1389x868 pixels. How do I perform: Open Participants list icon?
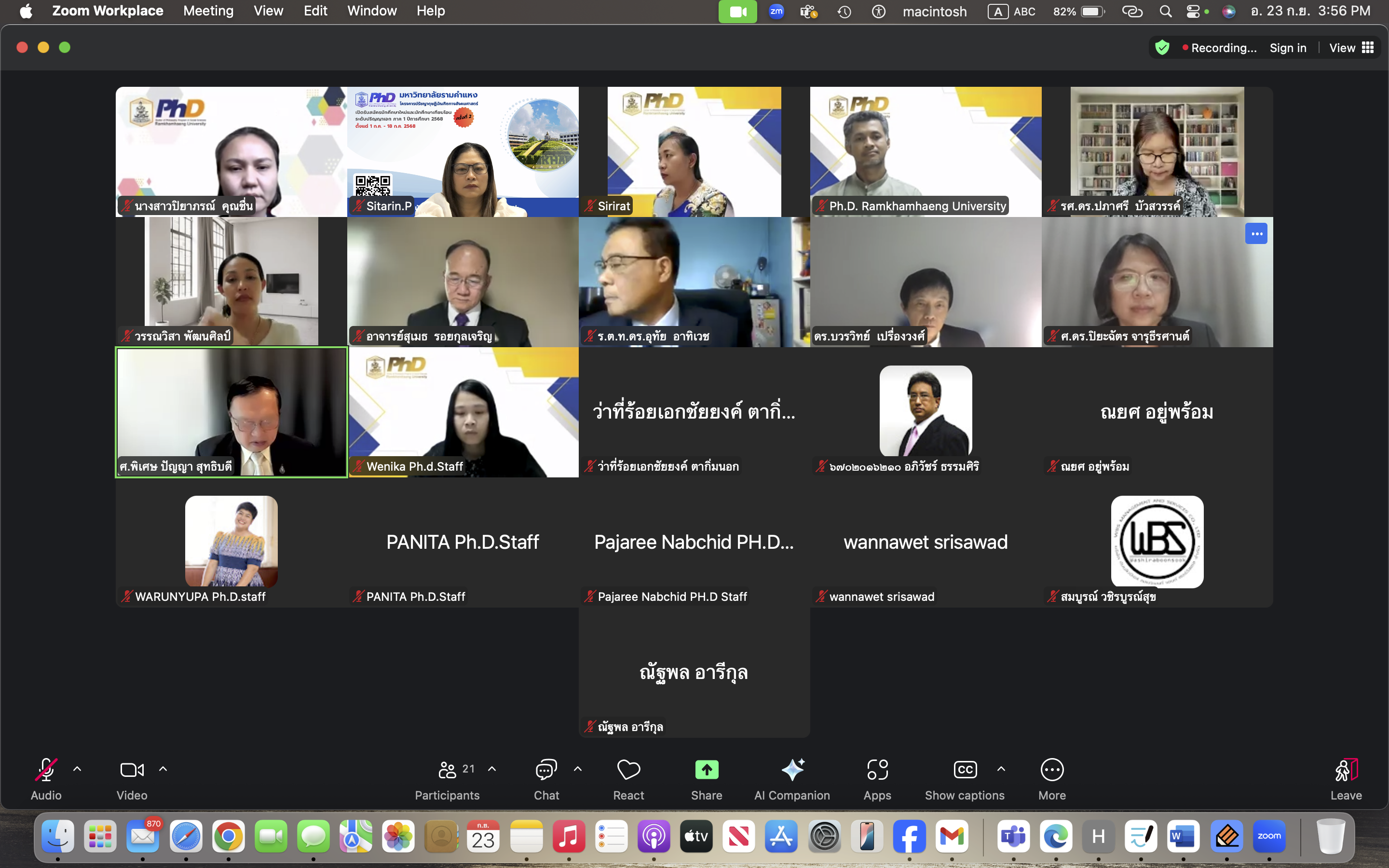[x=447, y=770]
